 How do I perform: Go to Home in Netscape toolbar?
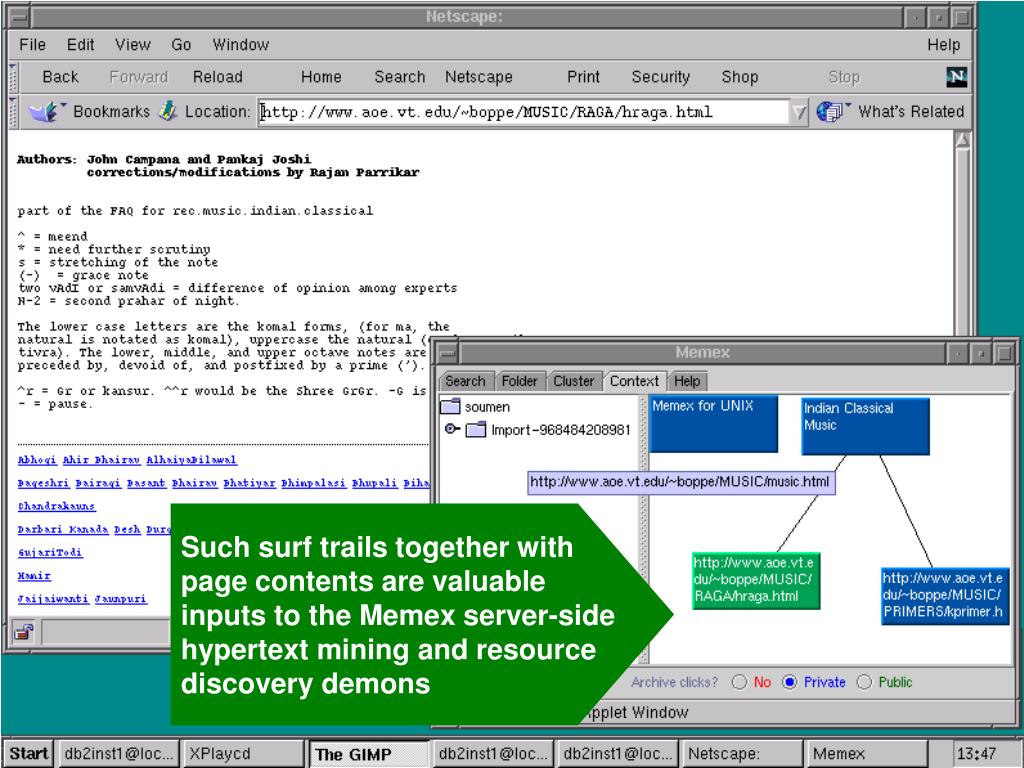tap(321, 77)
